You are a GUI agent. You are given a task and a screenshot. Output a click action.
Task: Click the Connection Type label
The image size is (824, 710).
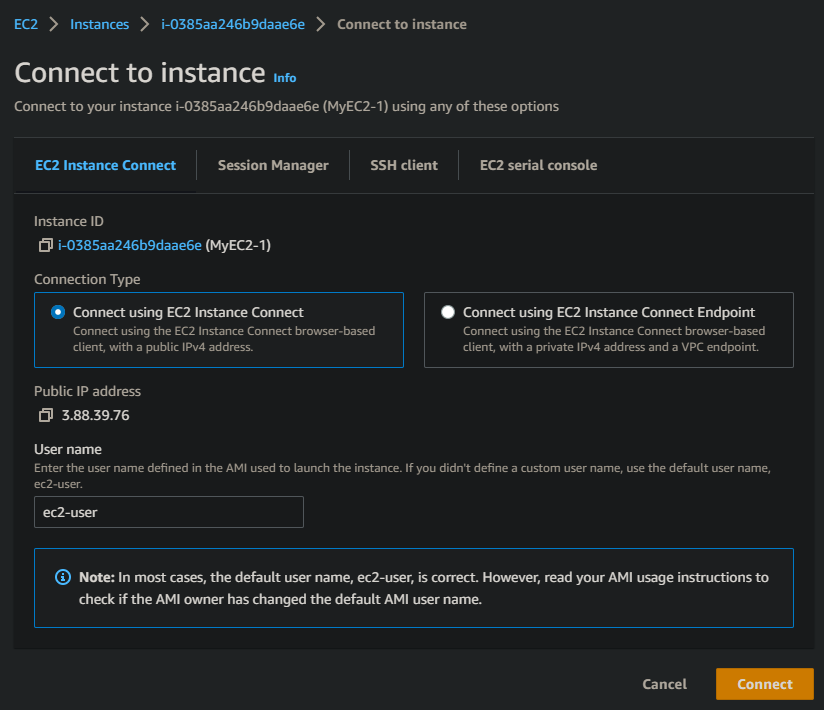[x=87, y=279]
